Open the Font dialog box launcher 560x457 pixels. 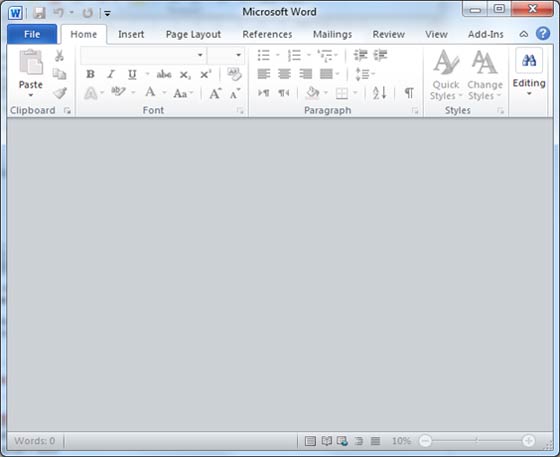coord(240,111)
